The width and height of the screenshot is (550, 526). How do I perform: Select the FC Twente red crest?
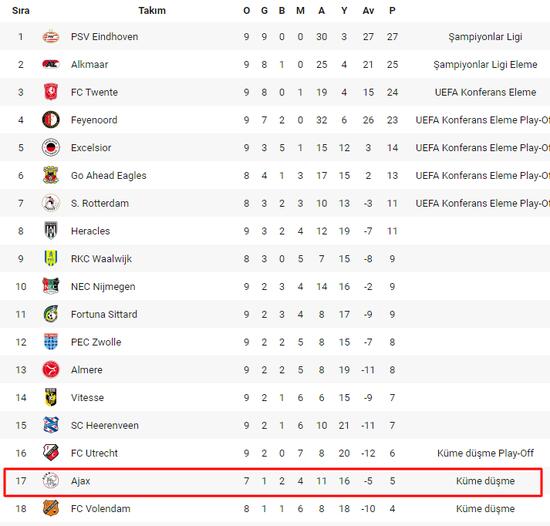point(51,92)
